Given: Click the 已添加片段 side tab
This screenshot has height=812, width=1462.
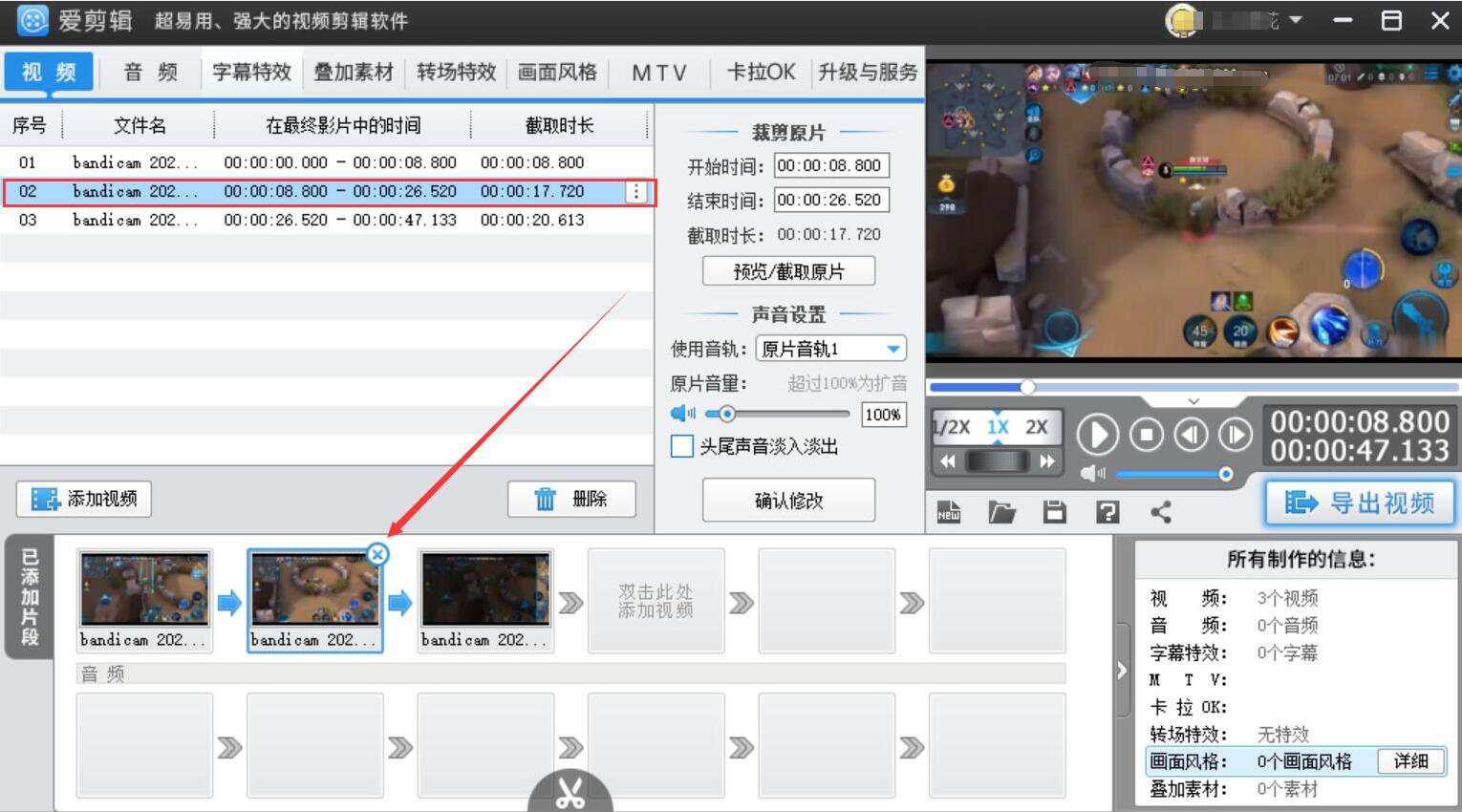Looking at the screenshot, I should [x=30, y=597].
